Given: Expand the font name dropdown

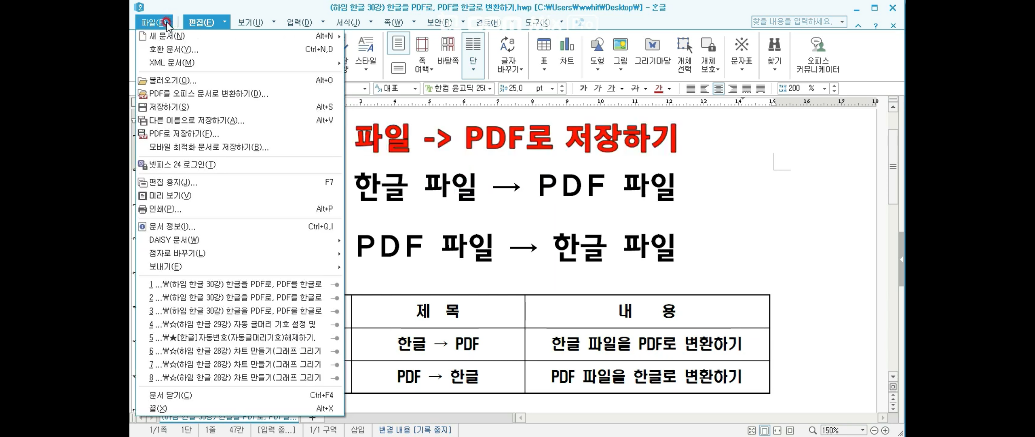Looking at the screenshot, I should [x=489, y=88].
